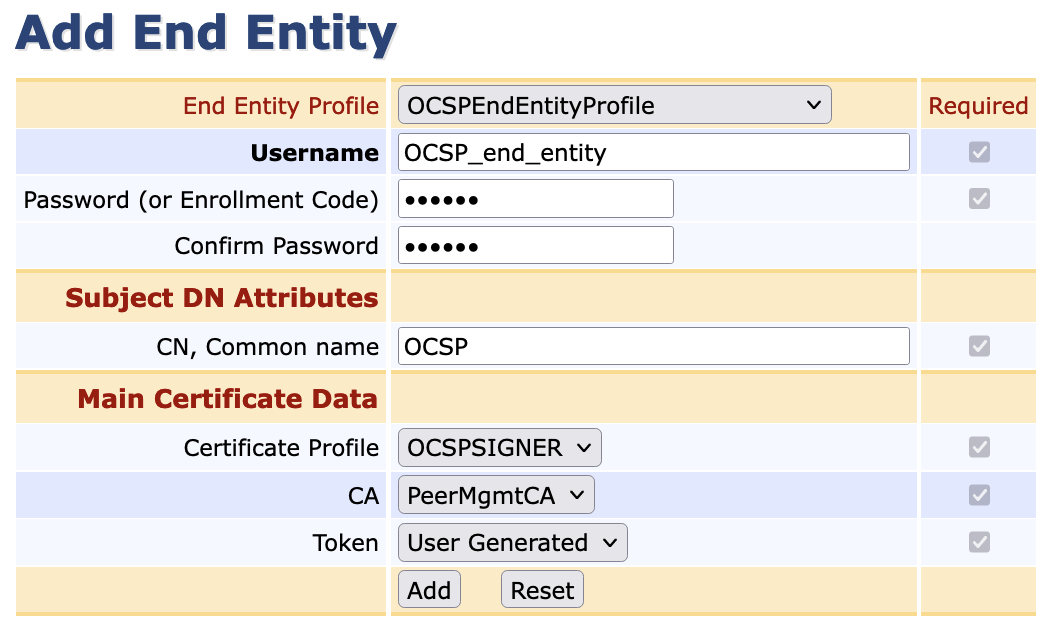Click the Username text field
The height and width of the screenshot is (622, 1050).
653,152
